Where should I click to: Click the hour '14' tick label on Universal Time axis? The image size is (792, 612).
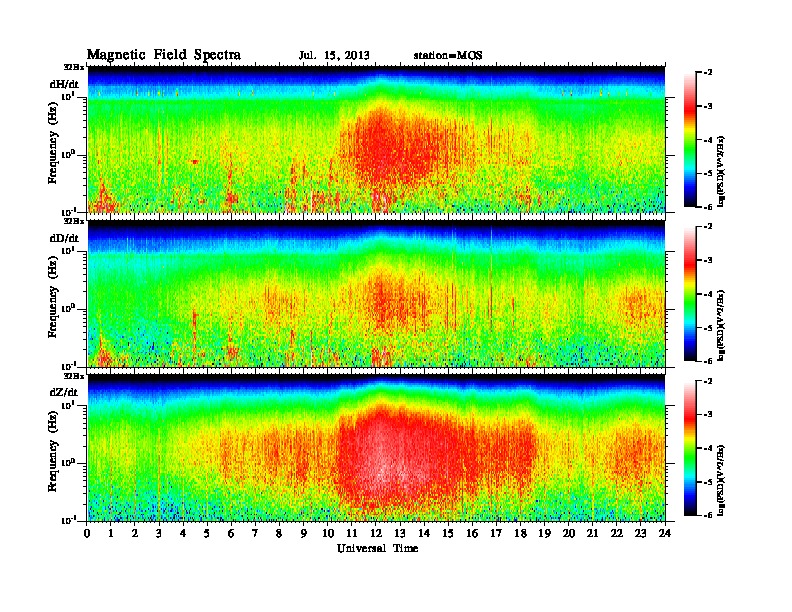pyautogui.click(x=424, y=534)
